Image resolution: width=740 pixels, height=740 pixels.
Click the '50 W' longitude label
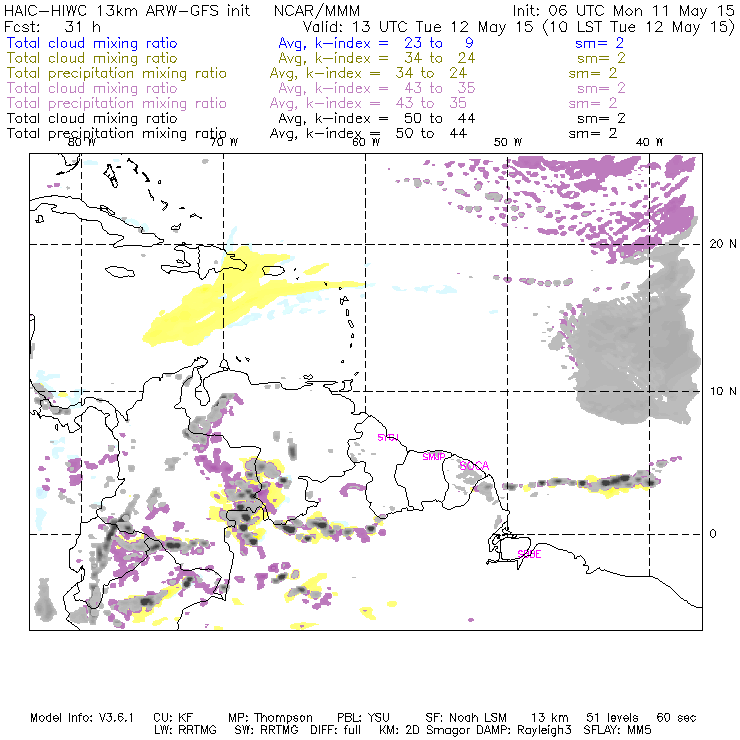(x=508, y=142)
